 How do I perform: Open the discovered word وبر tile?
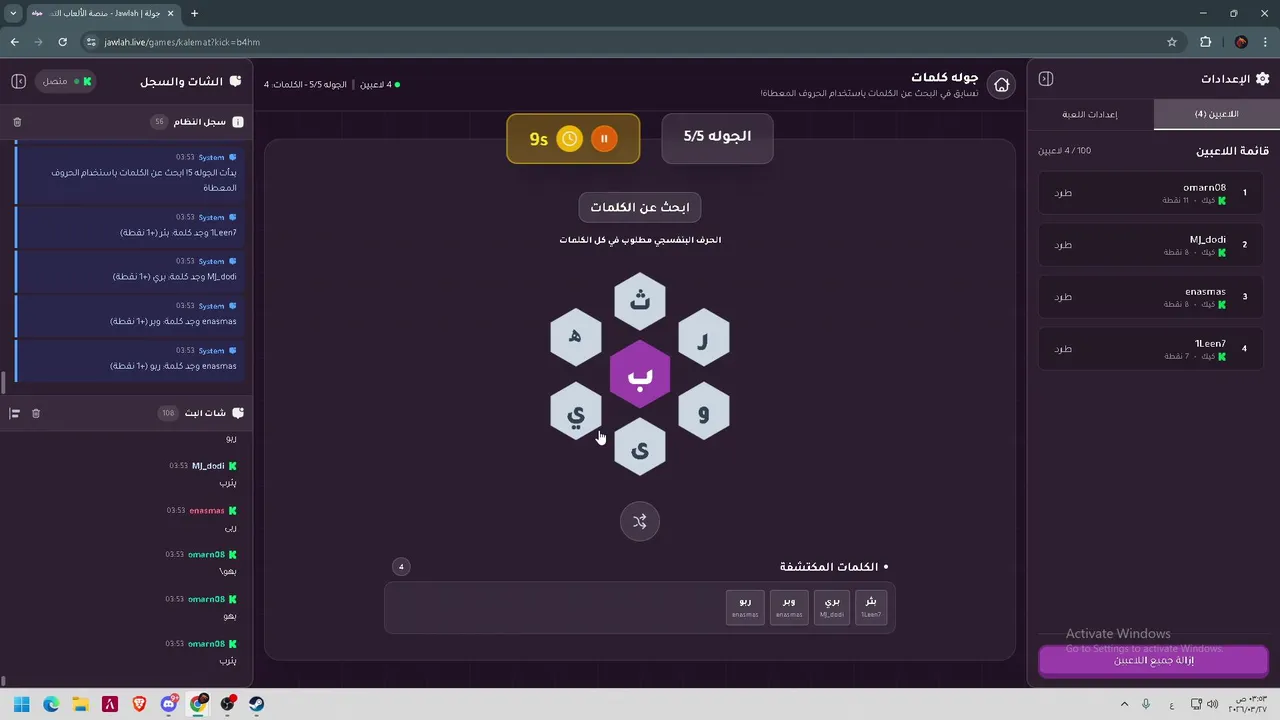click(x=789, y=607)
